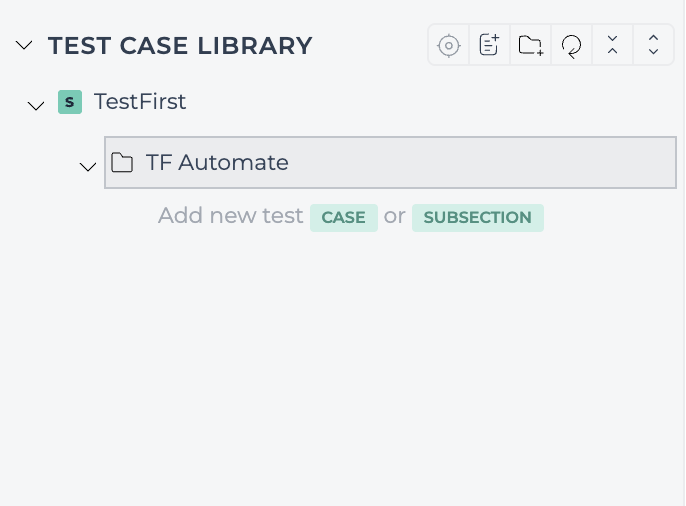Collapse the TF Automate section chevron
686x506 pixels.
[x=88, y=166]
